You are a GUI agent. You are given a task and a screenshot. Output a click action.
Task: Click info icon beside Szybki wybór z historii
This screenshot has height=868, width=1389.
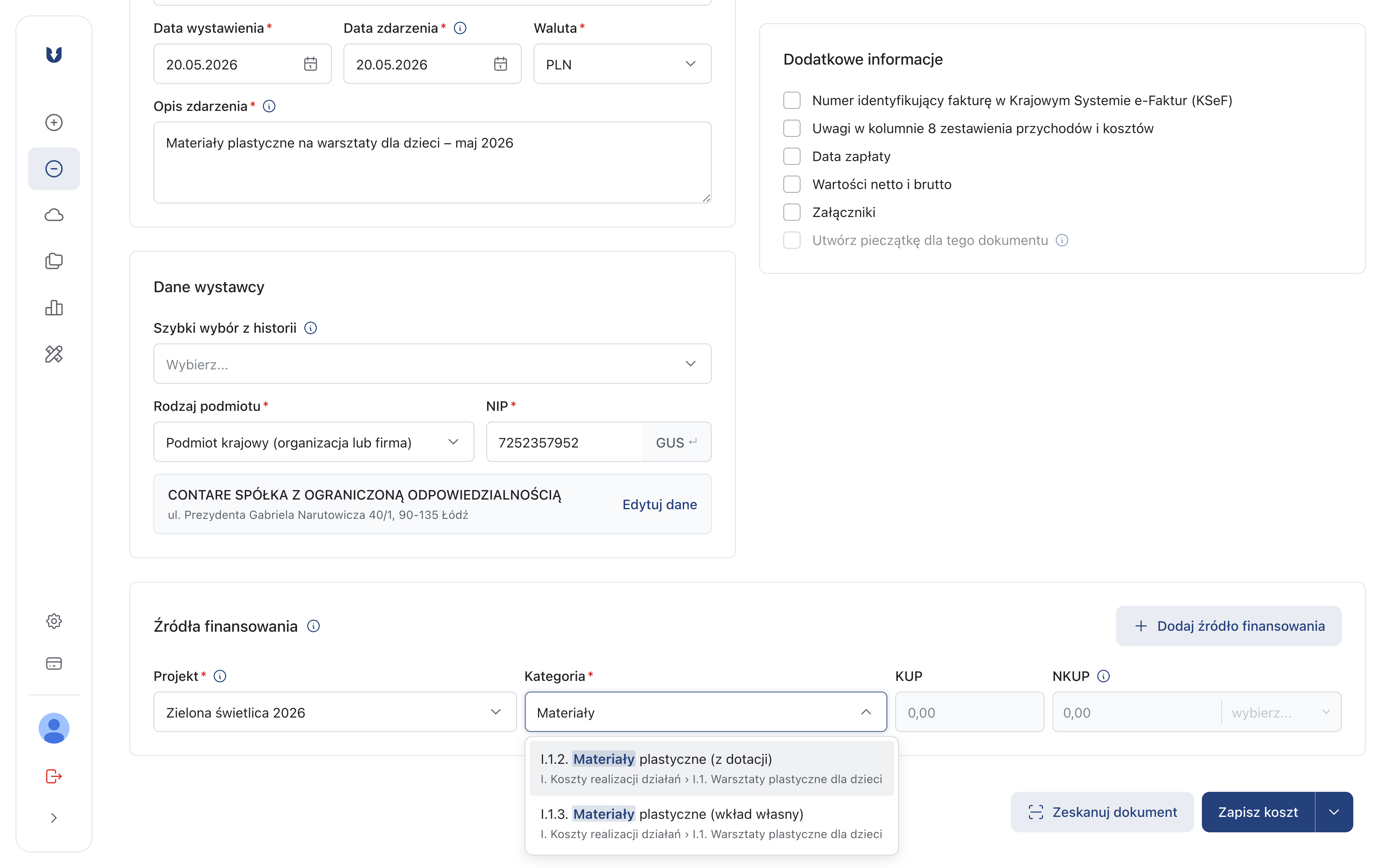pos(311,328)
